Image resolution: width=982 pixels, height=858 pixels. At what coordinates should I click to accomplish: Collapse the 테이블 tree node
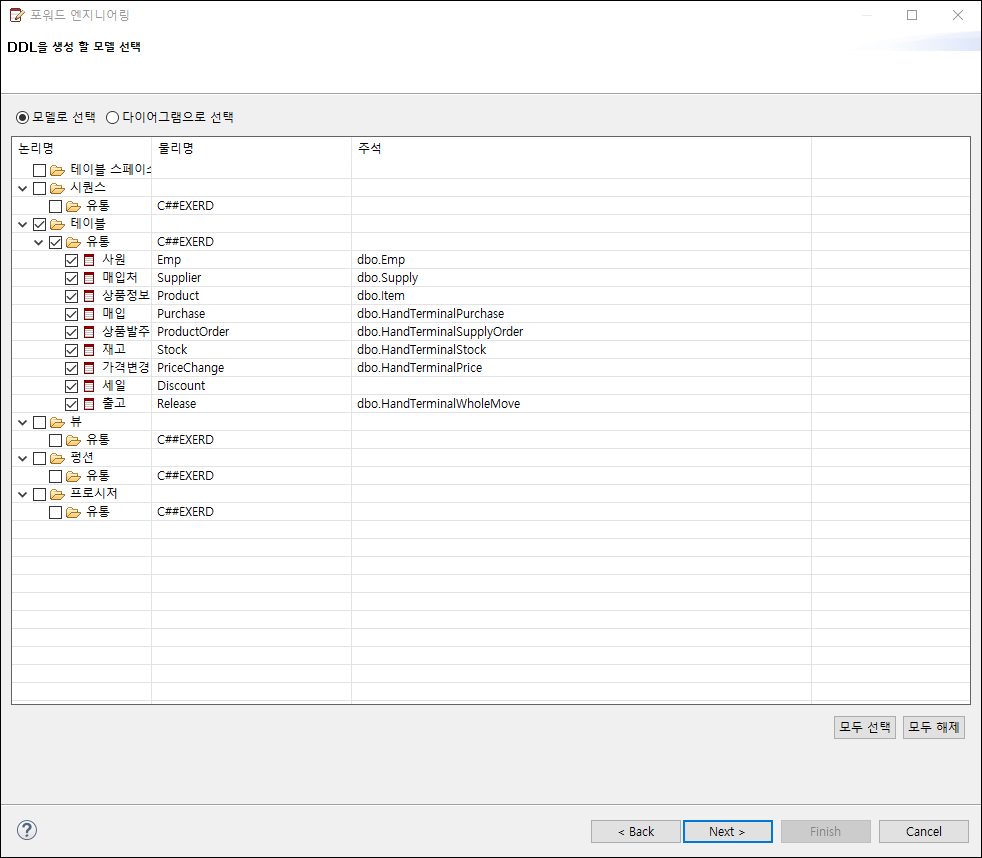tap(23, 224)
